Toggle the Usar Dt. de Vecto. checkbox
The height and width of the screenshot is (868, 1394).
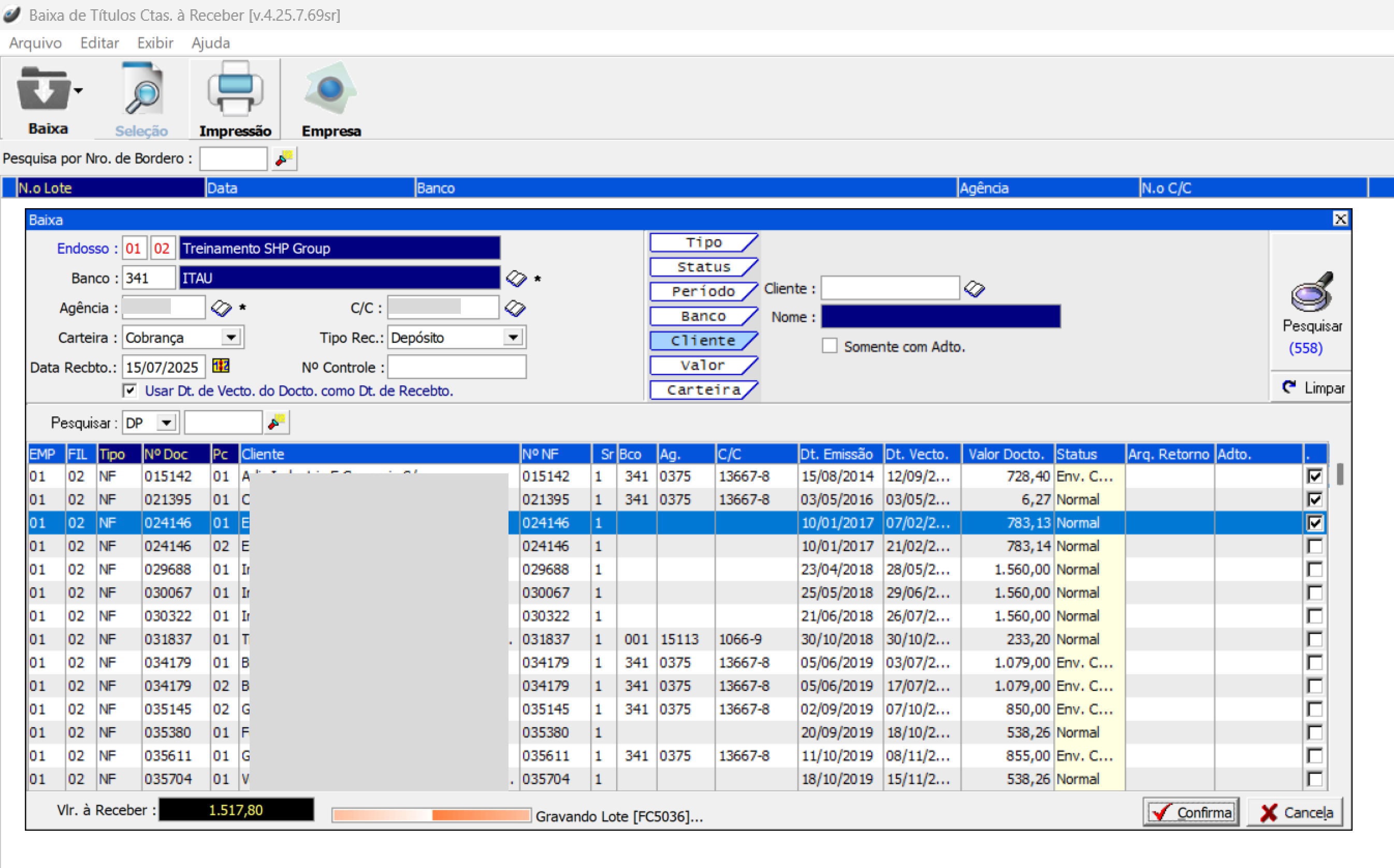(129, 391)
